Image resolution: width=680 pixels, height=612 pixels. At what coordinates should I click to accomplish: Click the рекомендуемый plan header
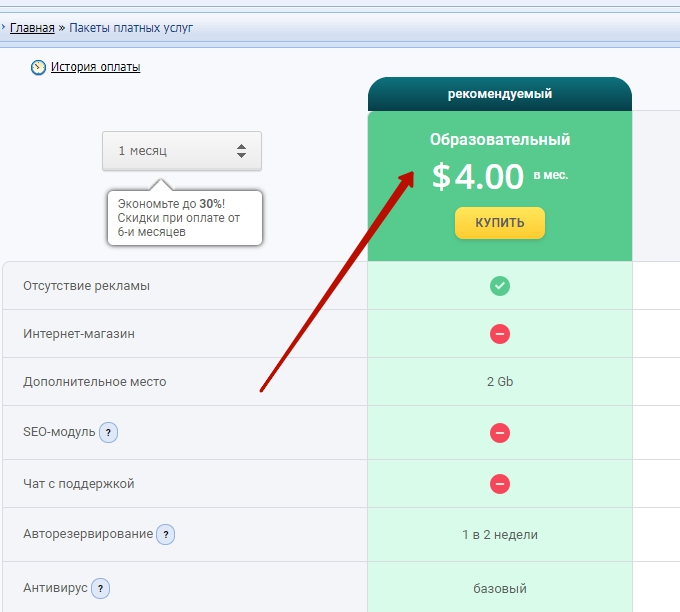tap(500, 94)
